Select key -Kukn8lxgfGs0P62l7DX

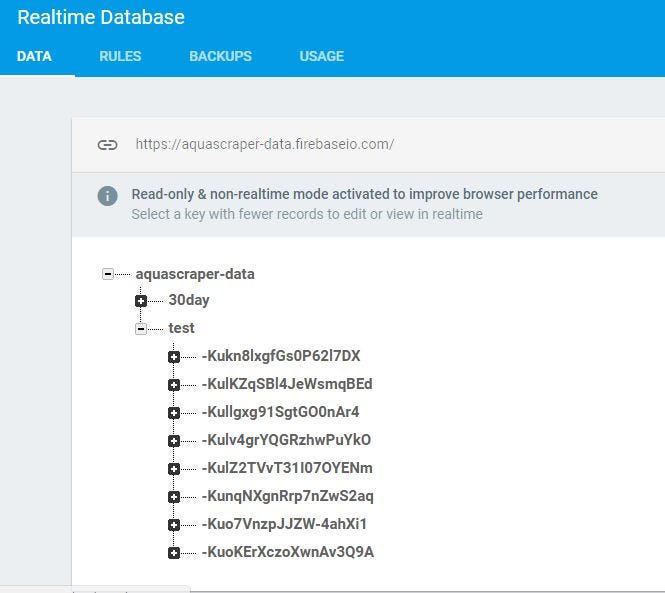click(x=281, y=356)
